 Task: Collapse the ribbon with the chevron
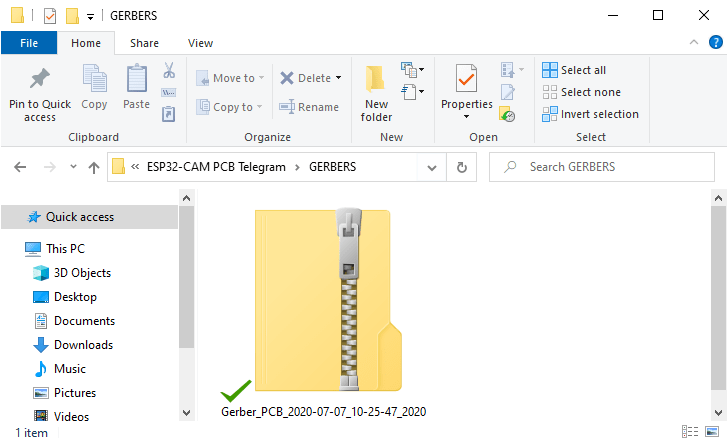pyautogui.click(x=694, y=42)
